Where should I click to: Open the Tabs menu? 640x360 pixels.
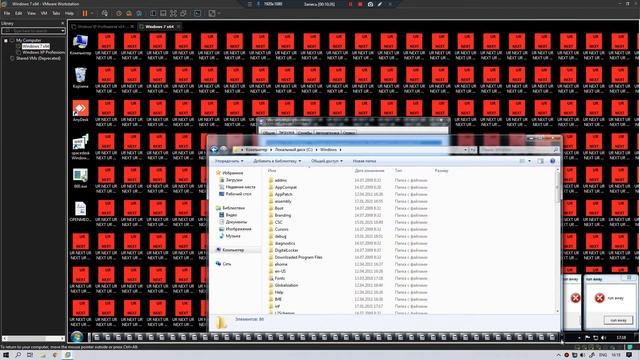[x=56, y=13]
